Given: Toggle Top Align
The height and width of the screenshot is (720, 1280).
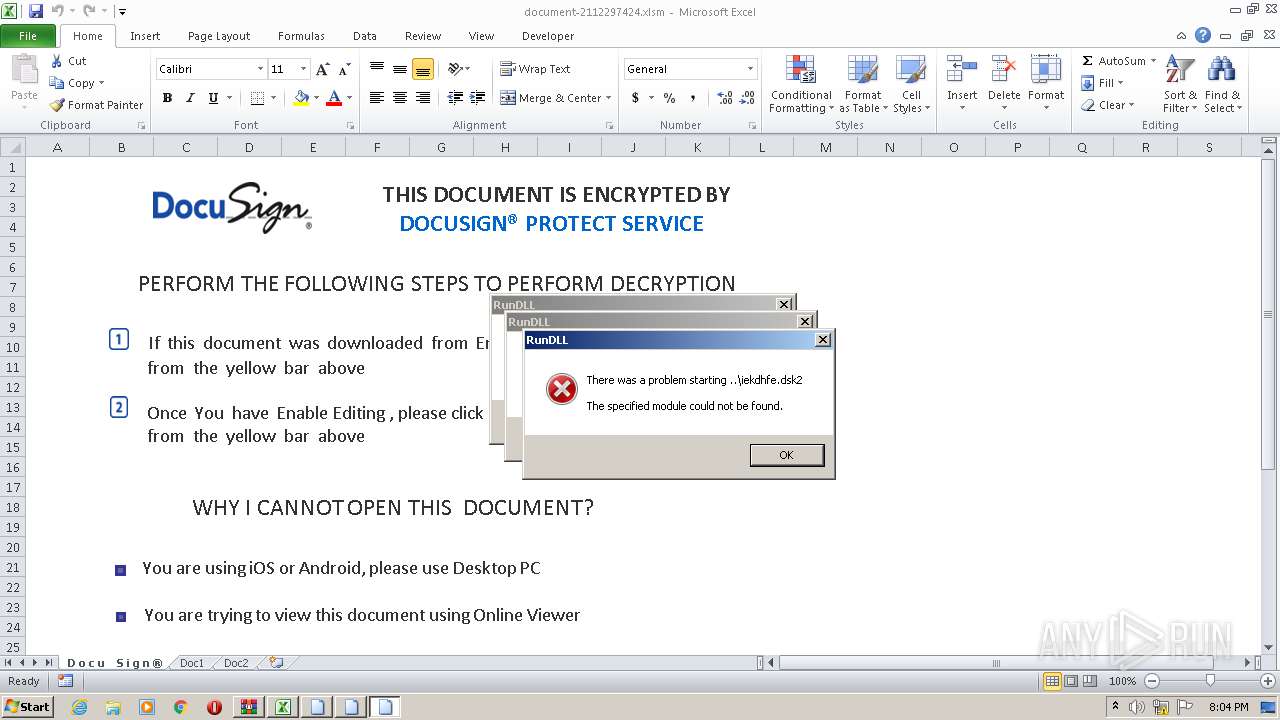Looking at the screenshot, I should [x=377, y=69].
